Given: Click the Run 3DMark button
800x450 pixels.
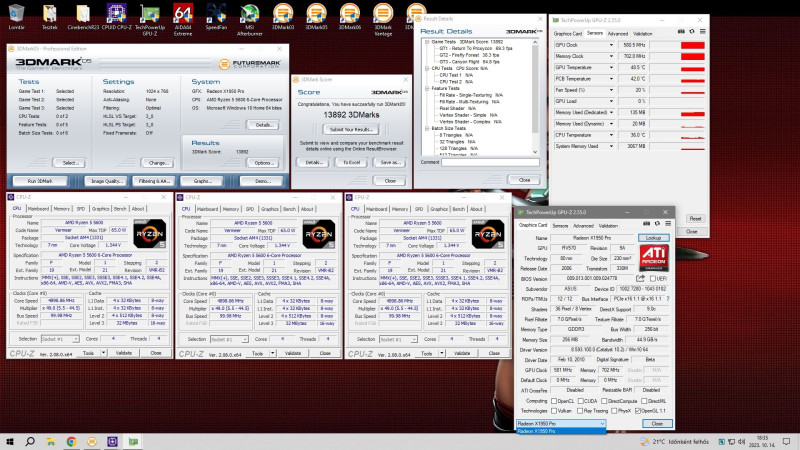Looking at the screenshot, I should point(40,181).
